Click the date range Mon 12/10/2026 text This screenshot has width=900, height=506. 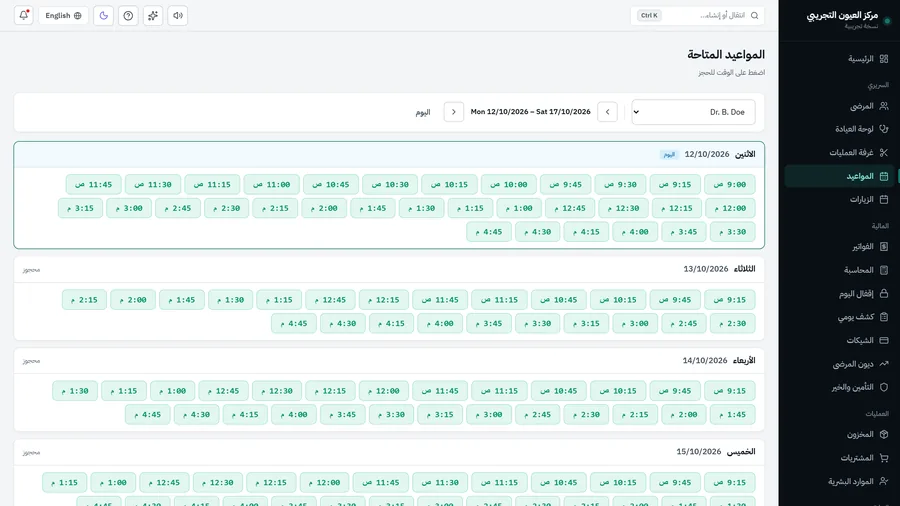pyautogui.click(x=530, y=112)
